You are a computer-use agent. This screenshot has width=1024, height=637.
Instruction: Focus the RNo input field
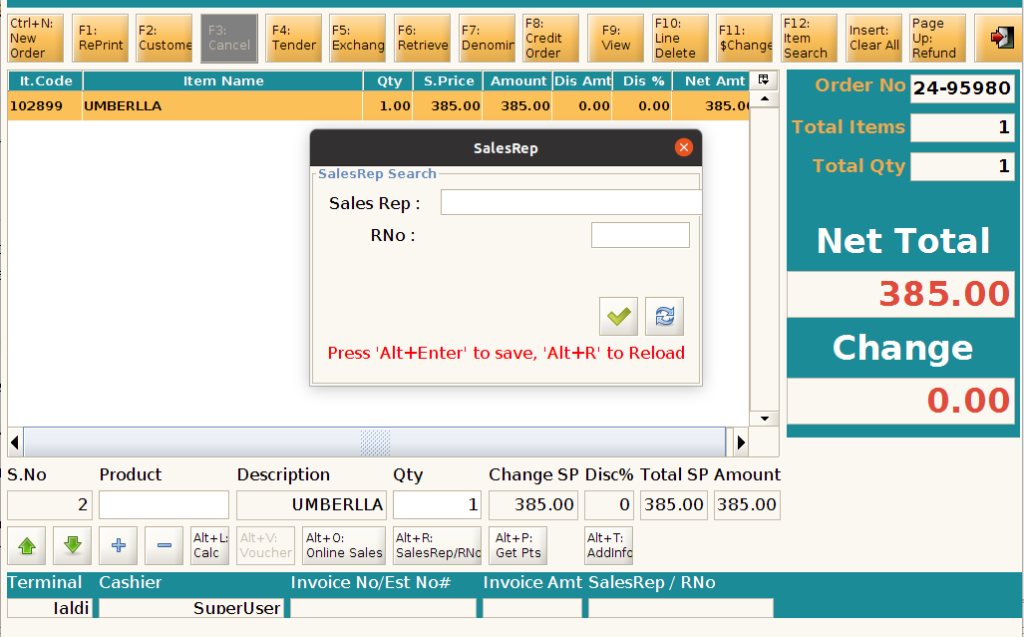tap(640, 235)
